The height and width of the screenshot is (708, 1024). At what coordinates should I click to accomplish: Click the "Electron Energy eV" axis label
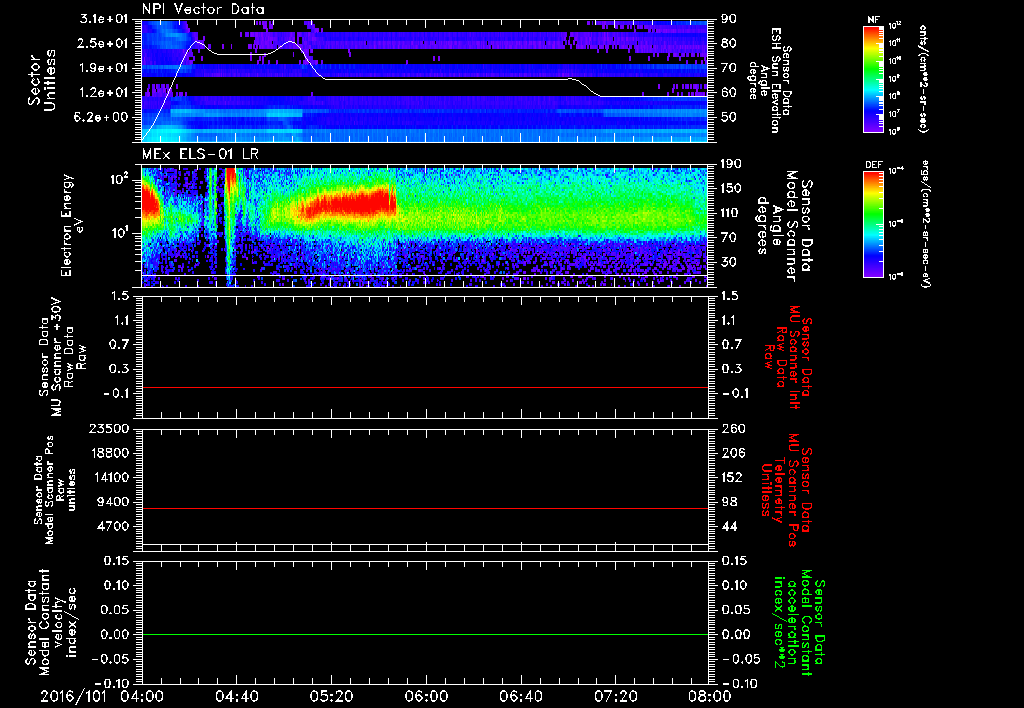pyautogui.click(x=73, y=225)
